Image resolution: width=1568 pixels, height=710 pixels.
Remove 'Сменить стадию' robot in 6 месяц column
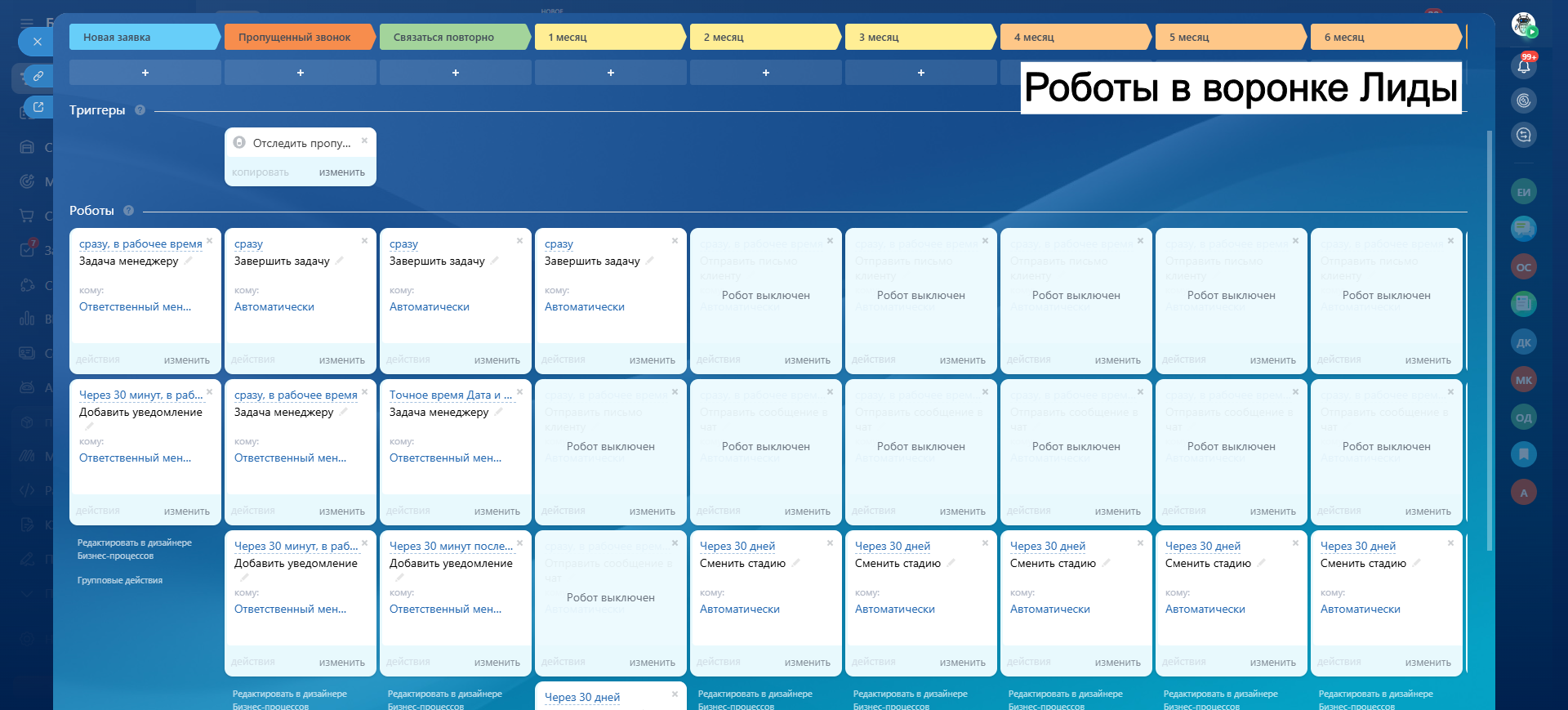(x=1450, y=543)
